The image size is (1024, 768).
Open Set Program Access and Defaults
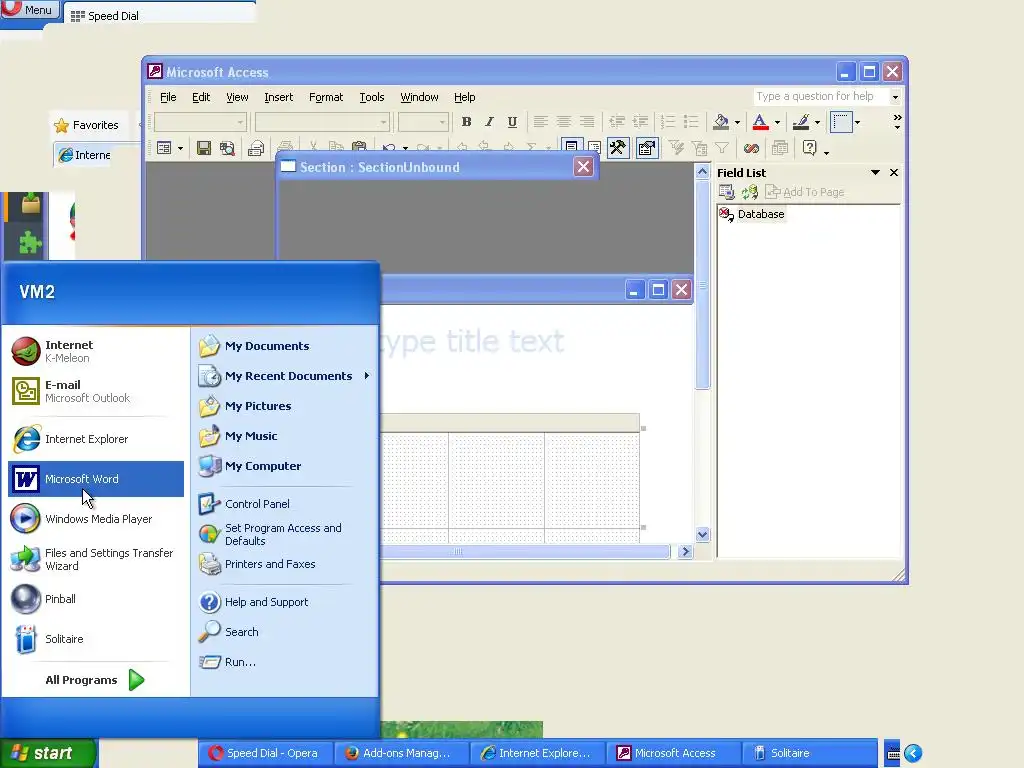[285, 534]
